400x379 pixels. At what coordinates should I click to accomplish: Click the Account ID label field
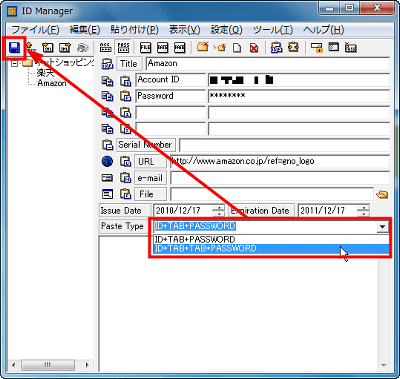click(x=171, y=80)
